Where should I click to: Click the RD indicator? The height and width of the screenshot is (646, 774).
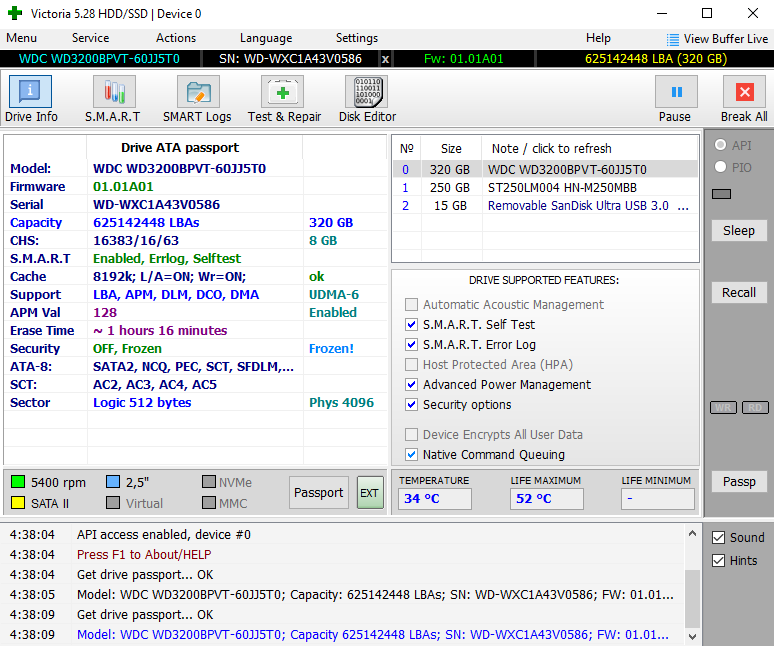755,408
